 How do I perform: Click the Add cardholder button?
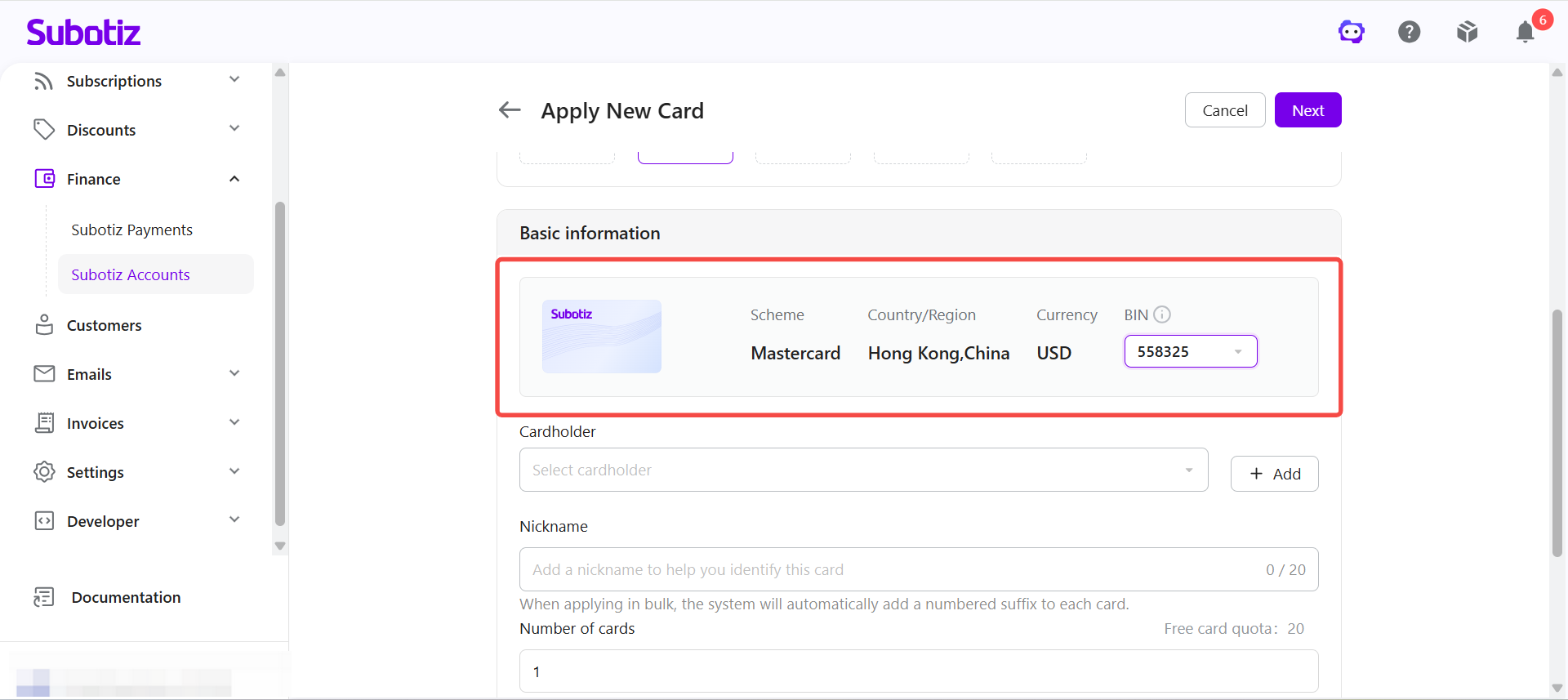[1275, 474]
